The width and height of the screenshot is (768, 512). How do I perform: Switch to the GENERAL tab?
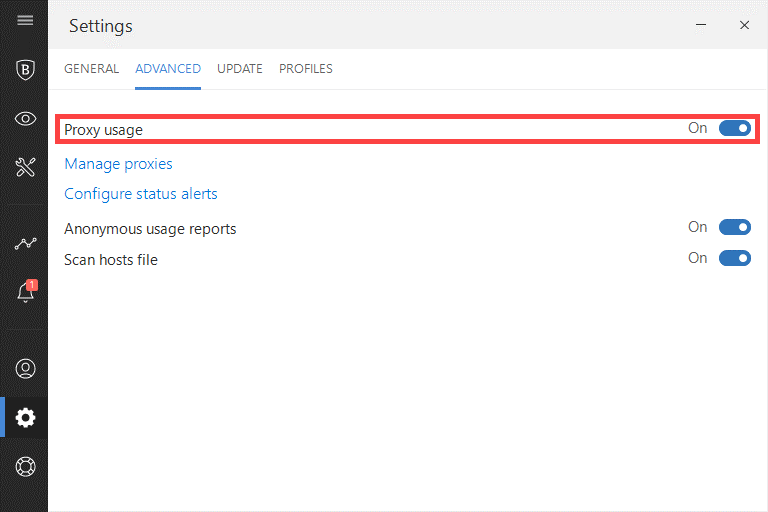coord(92,69)
